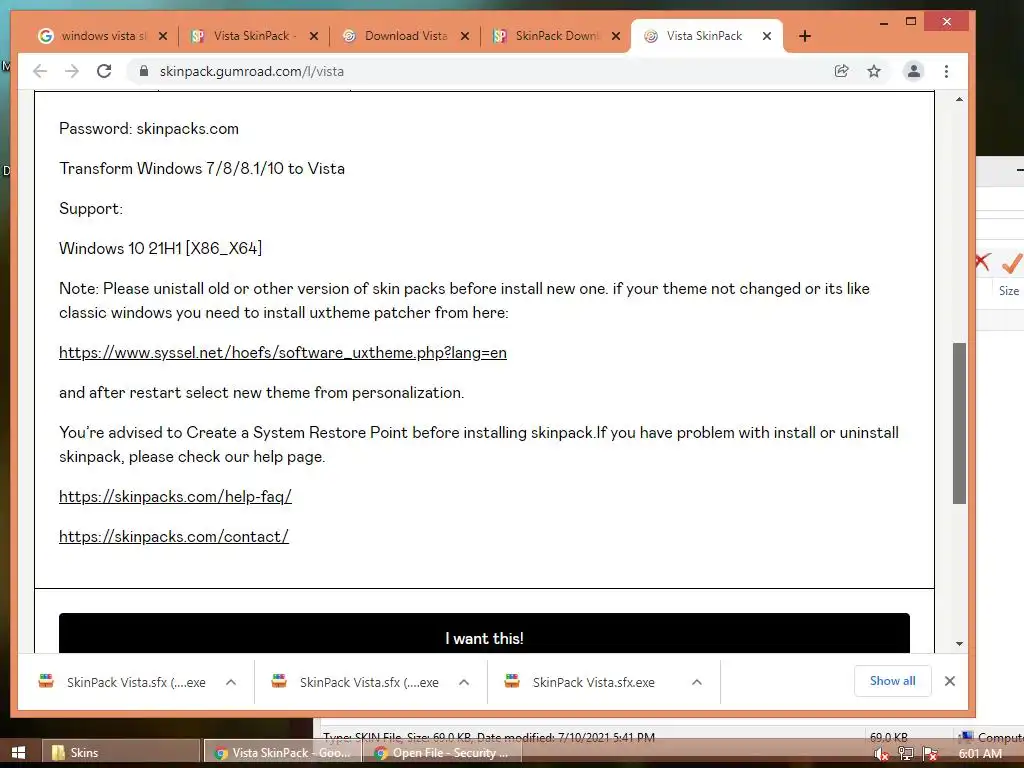Image resolution: width=1024 pixels, height=768 pixels.
Task: Click the forward navigation arrow
Action: 72,71
